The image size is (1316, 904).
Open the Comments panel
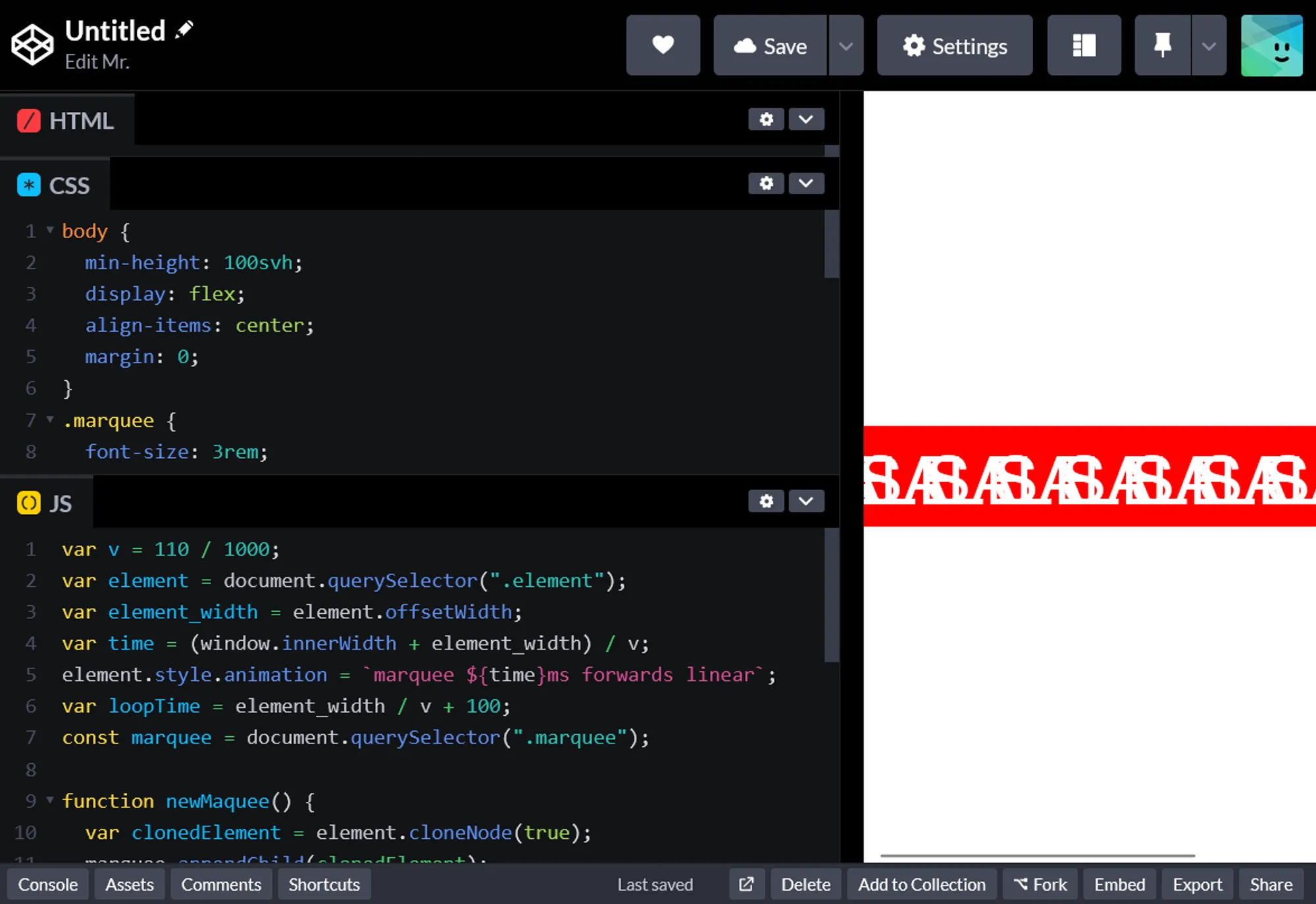(221, 884)
